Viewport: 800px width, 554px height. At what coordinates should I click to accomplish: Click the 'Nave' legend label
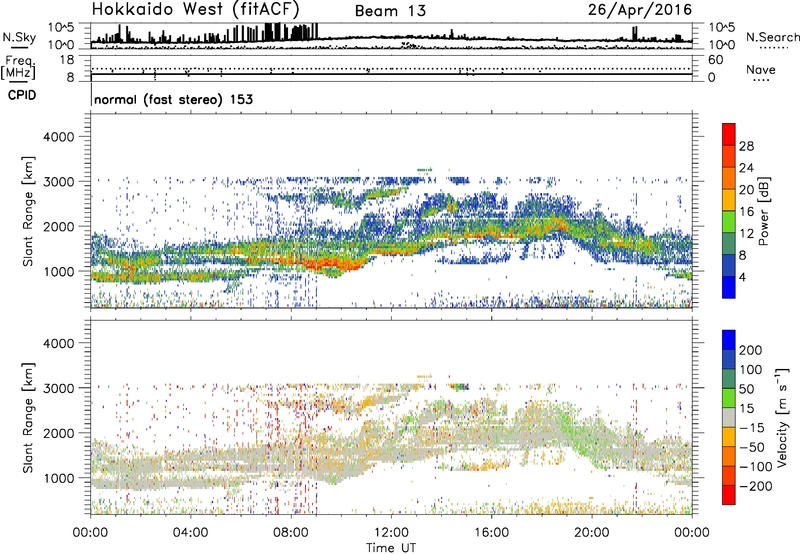click(x=760, y=69)
